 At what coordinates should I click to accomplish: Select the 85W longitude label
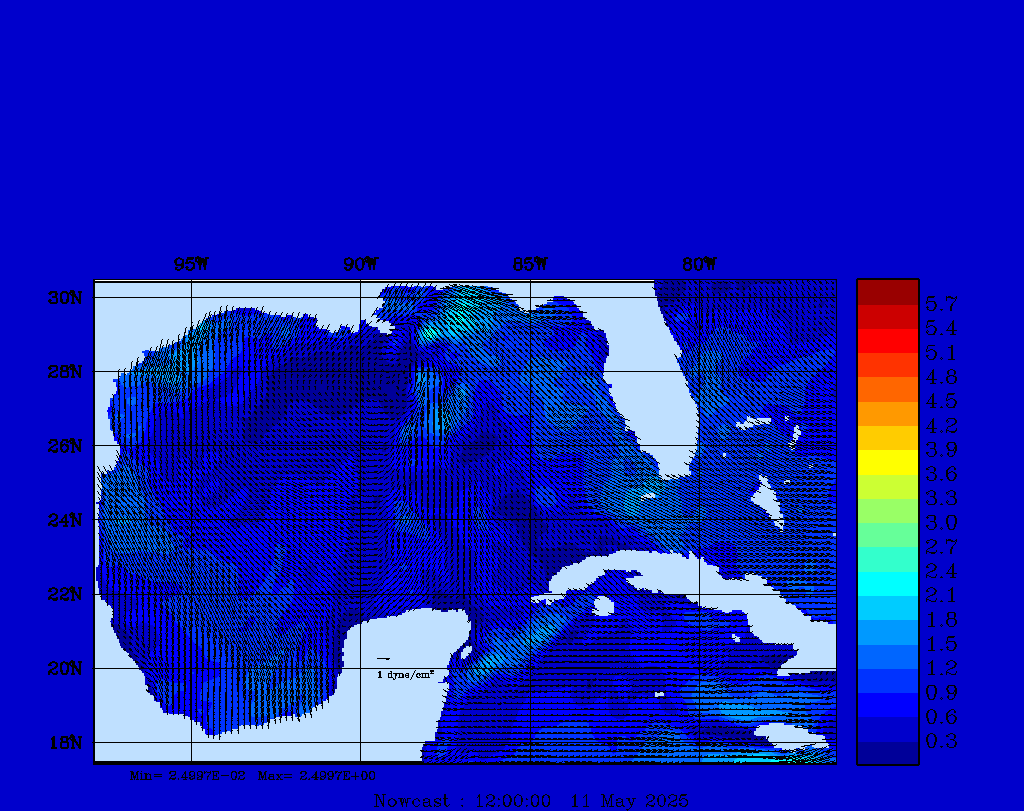pos(530,264)
